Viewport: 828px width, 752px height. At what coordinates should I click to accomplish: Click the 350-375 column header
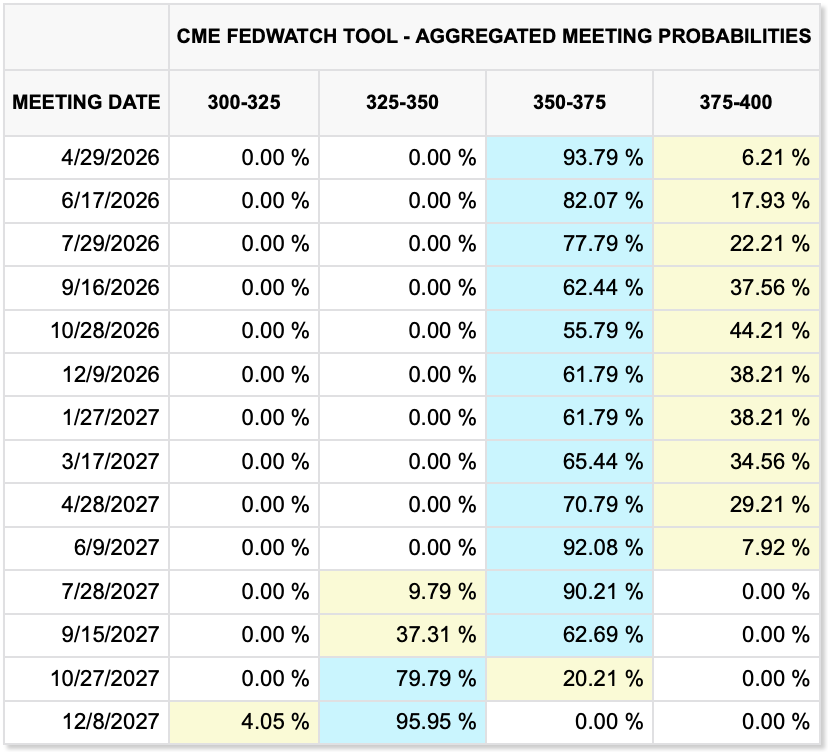(x=569, y=102)
